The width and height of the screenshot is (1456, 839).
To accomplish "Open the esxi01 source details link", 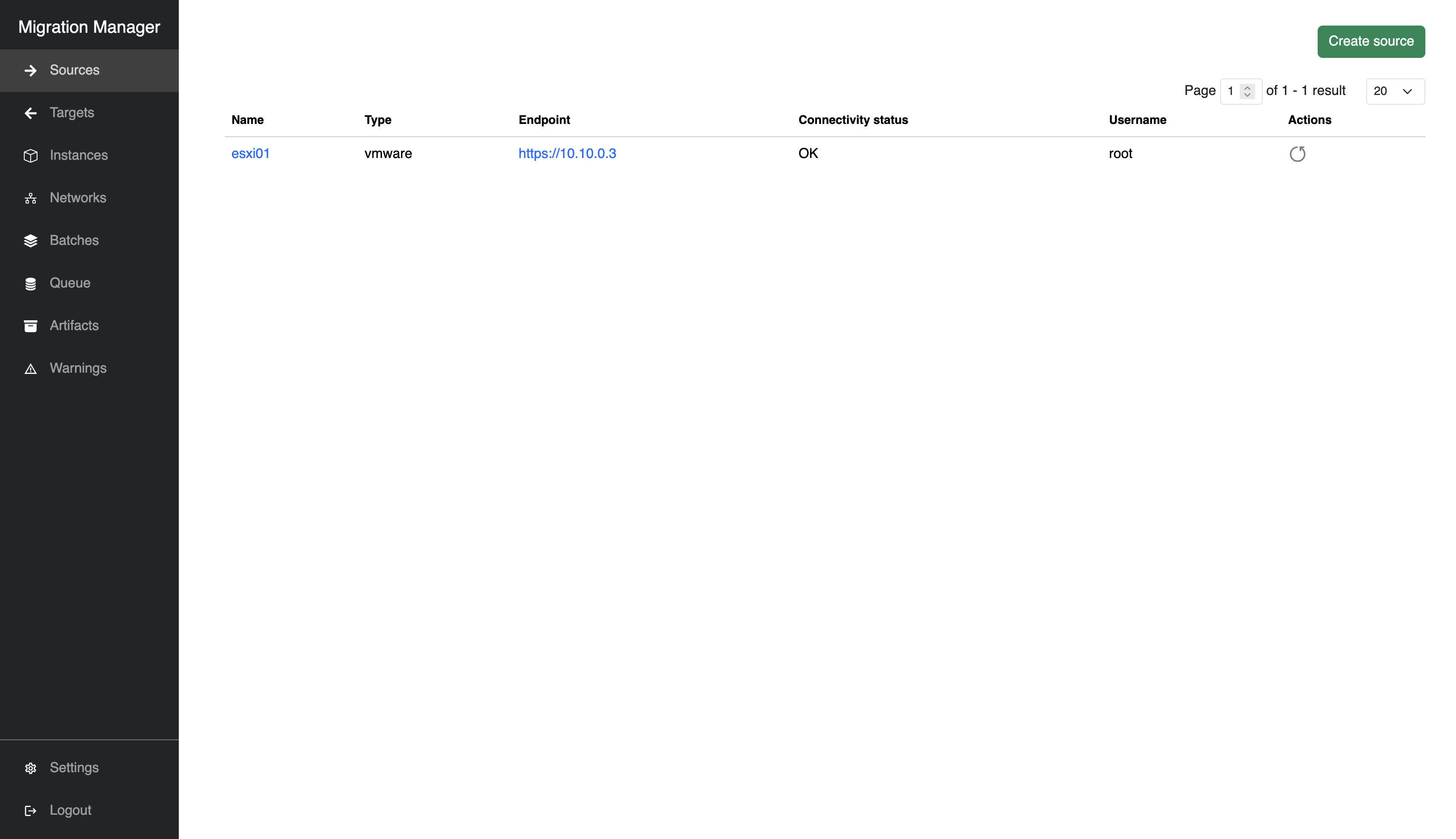I will click(x=250, y=153).
